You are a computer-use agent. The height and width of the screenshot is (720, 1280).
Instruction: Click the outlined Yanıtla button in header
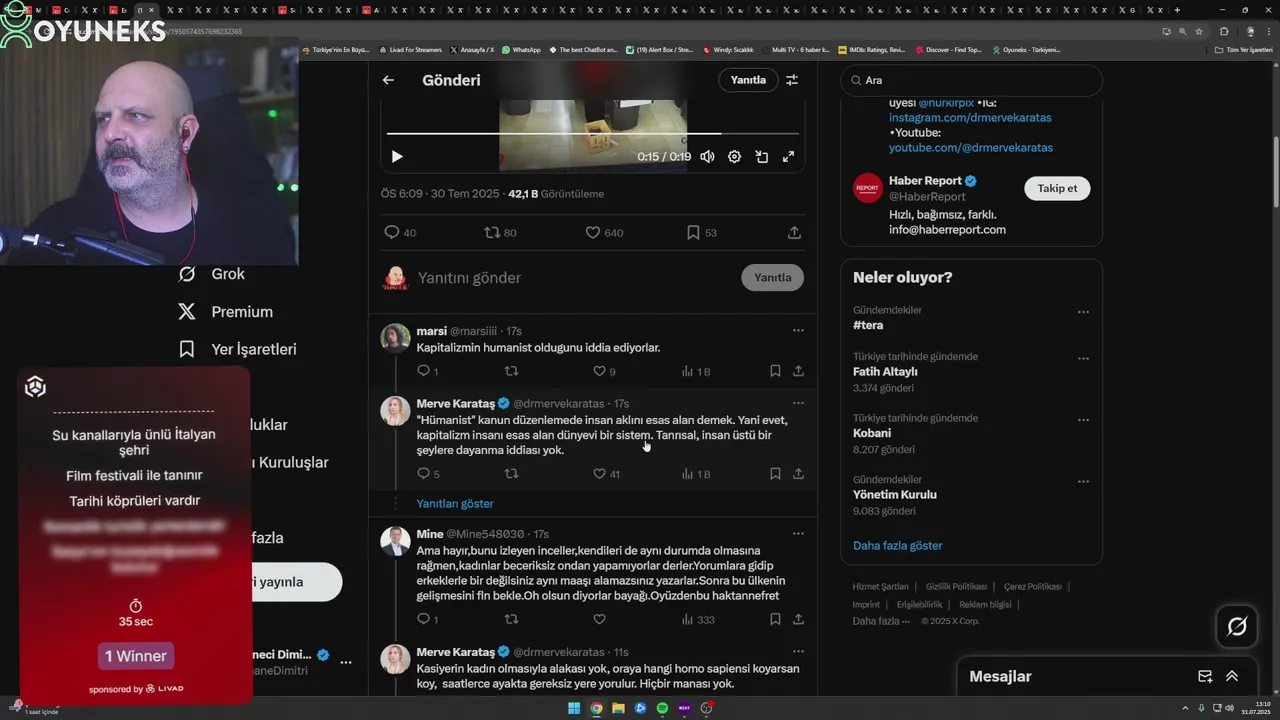click(748, 80)
